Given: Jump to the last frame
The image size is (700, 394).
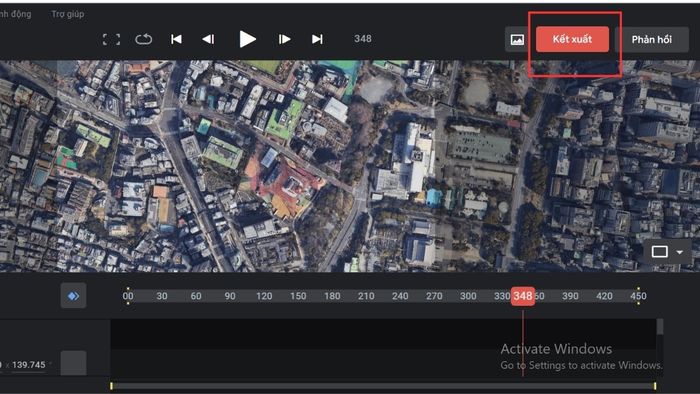Looking at the screenshot, I should coord(317,39).
